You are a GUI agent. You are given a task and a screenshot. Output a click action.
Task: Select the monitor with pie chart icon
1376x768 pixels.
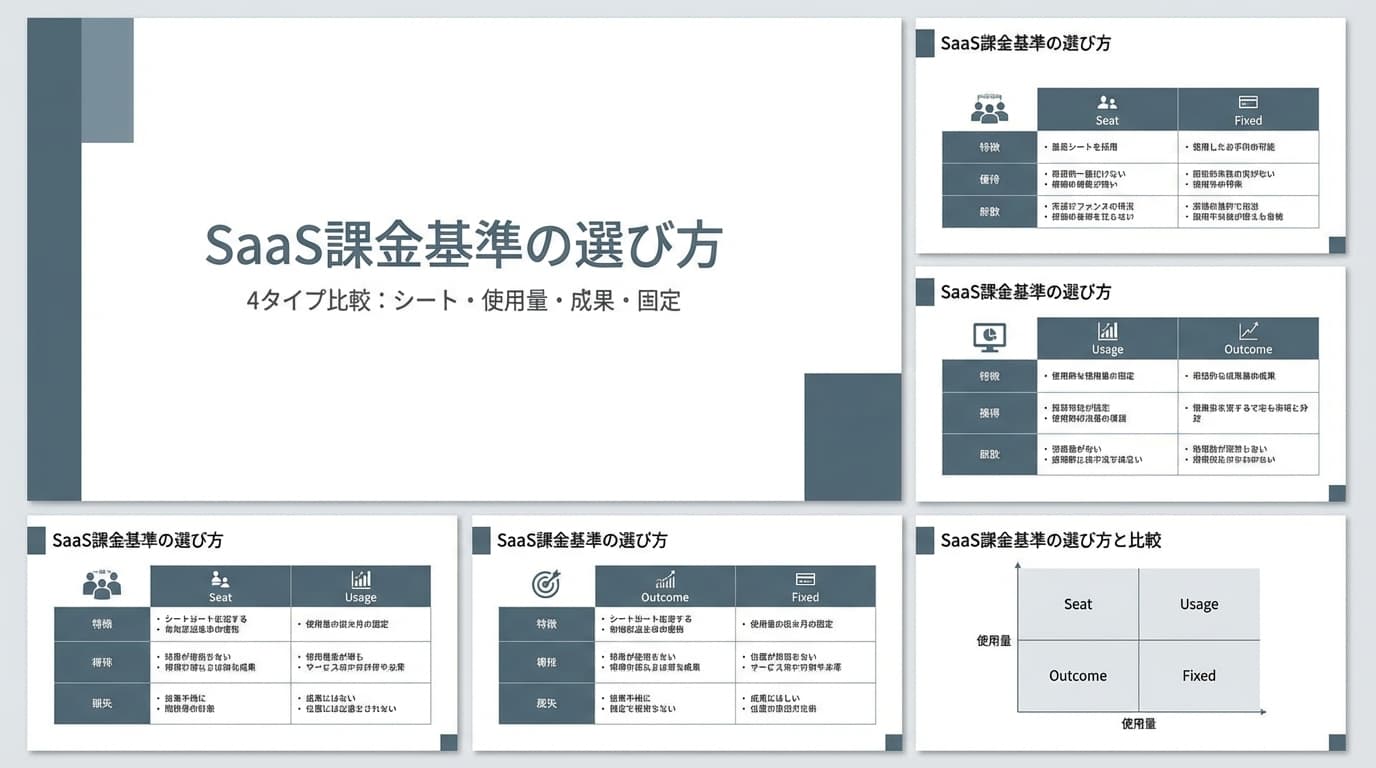[989, 338]
